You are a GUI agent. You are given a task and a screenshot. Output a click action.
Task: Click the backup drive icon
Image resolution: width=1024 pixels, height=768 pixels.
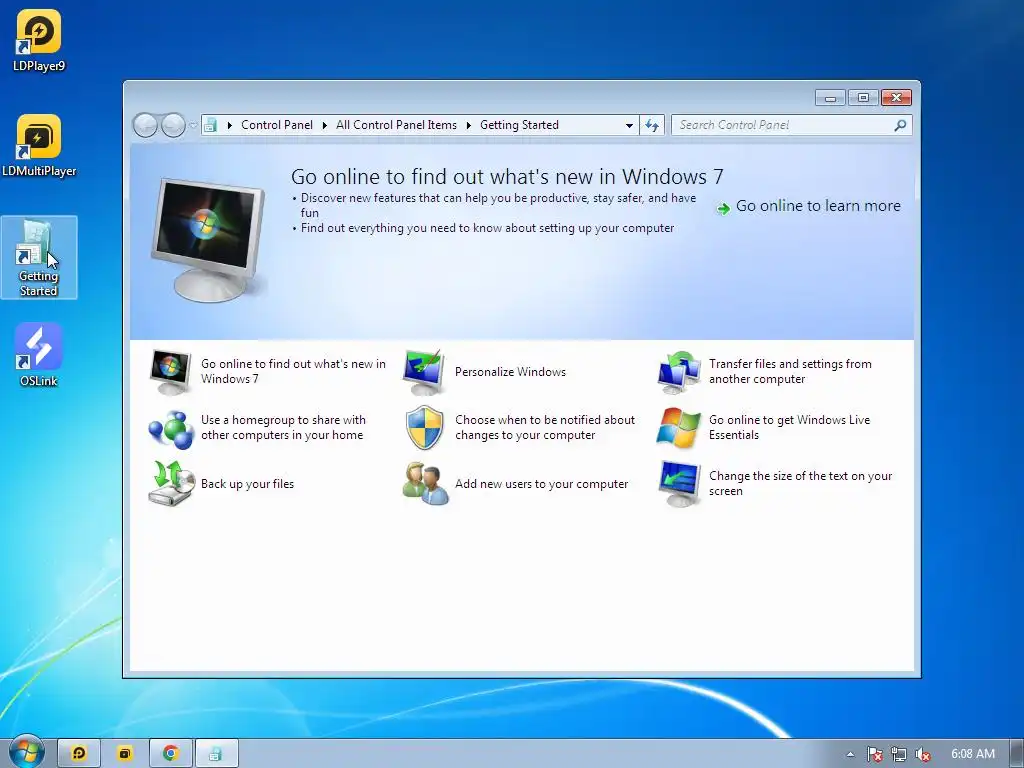pos(170,484)
